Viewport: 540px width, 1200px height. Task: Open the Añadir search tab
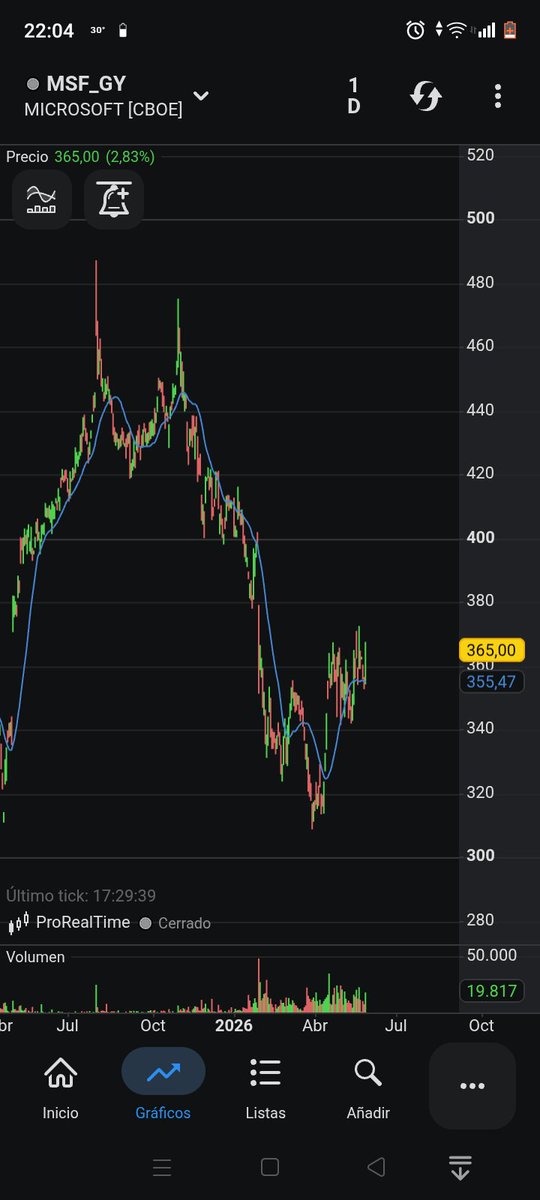pyautogui.click(x=368, y=1088)
